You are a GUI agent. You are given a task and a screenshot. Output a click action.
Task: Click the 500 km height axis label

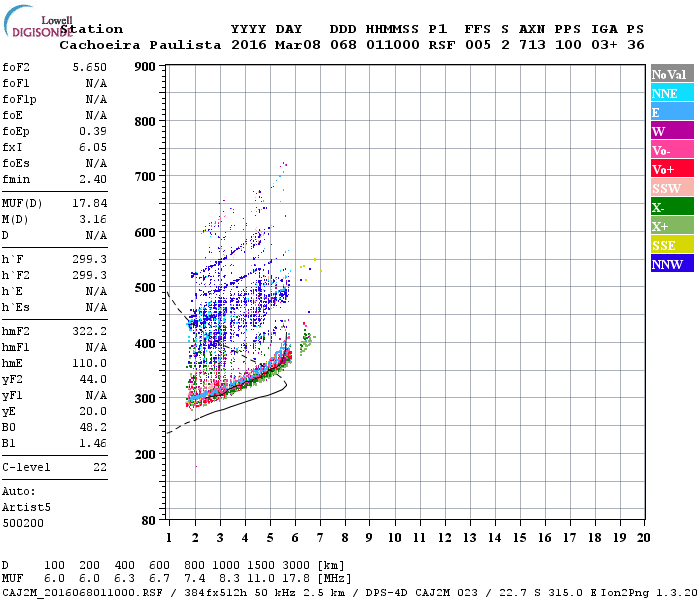coord(145,288)
